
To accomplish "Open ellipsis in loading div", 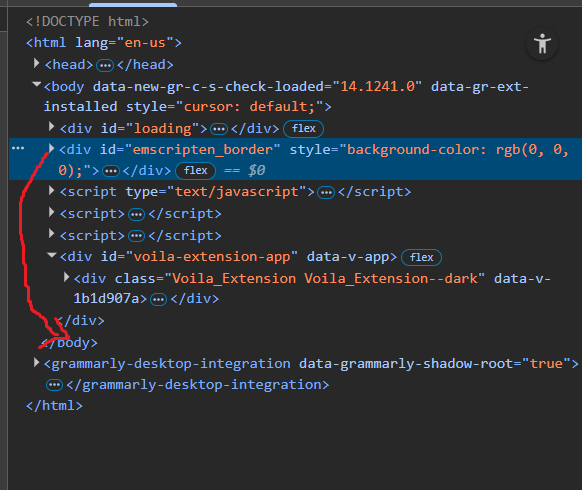I will click(x=219, y=130).
